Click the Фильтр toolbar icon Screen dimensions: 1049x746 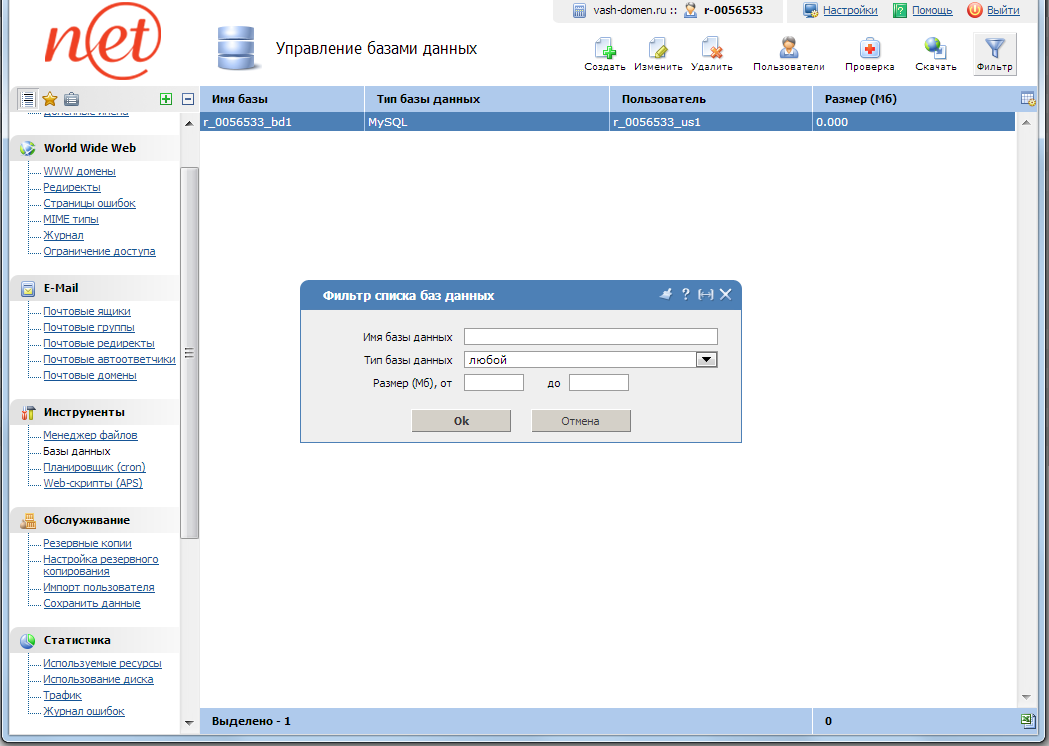click(993, 48)
